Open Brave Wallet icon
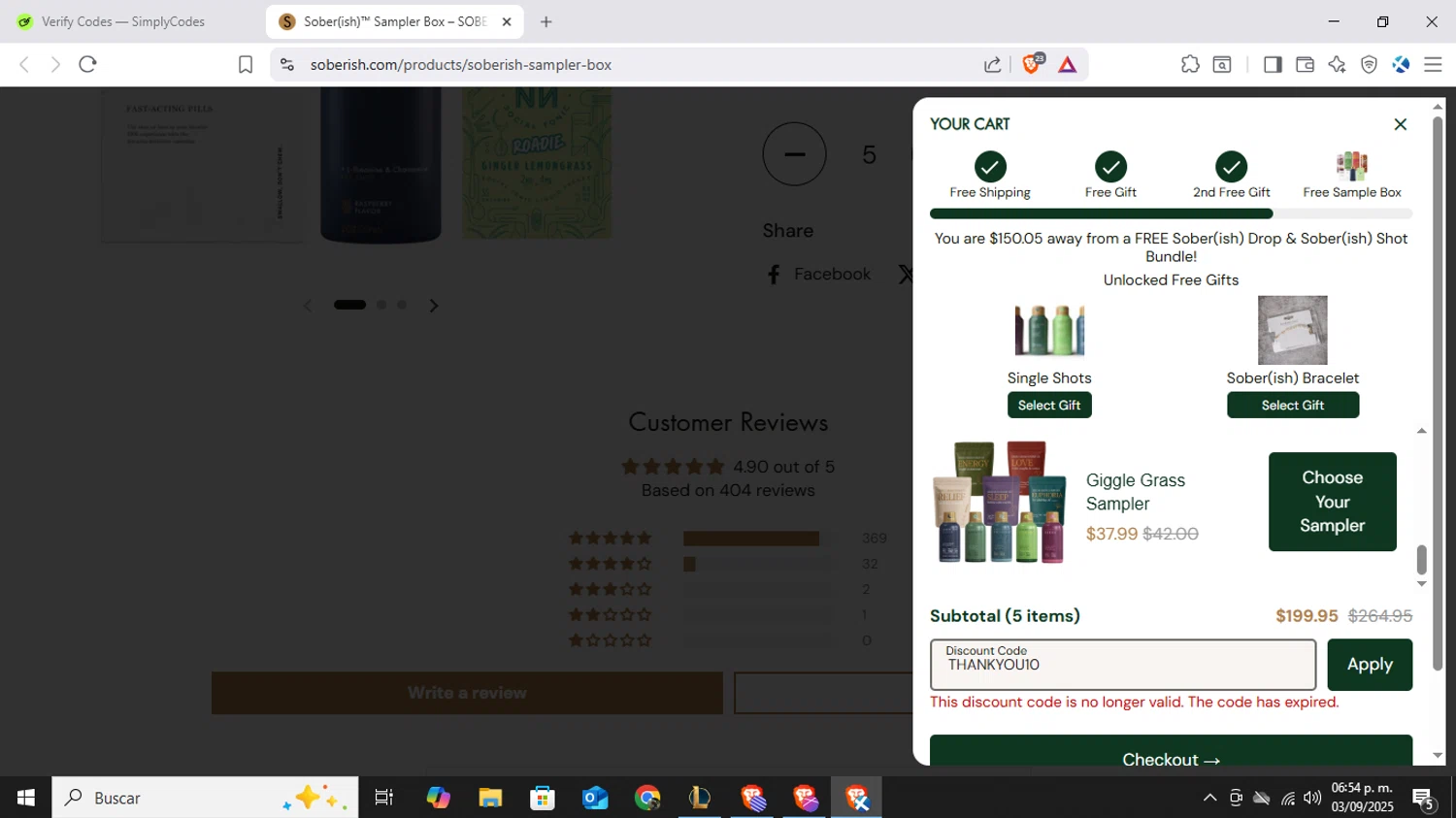This screenshot has width=1456, height=818. click(x=1305, y=65)
